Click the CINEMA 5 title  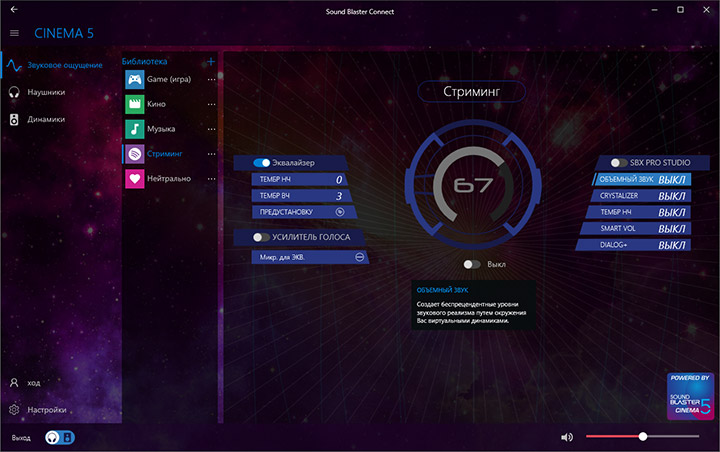(x=64, y=33)
